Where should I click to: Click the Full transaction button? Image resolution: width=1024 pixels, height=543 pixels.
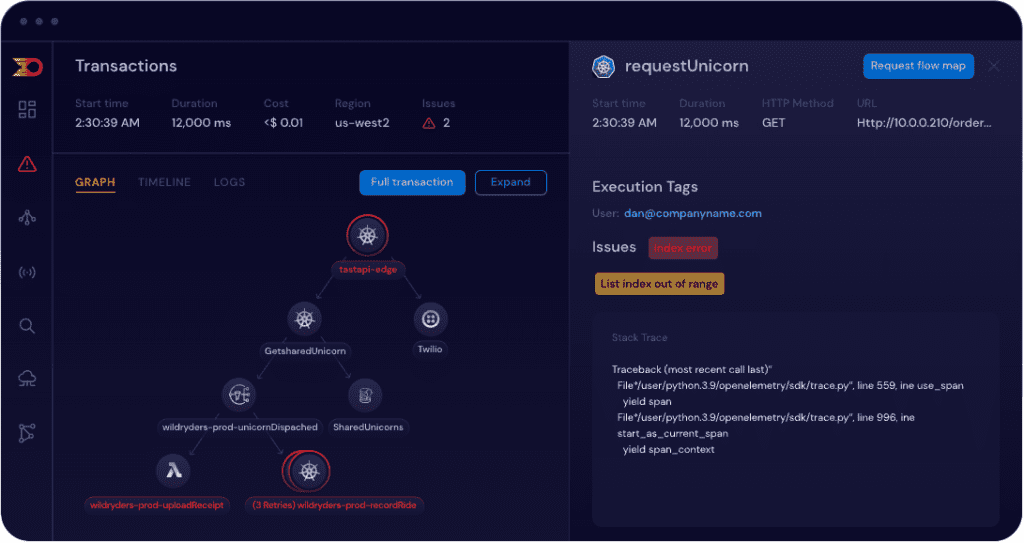pos(412,182)
